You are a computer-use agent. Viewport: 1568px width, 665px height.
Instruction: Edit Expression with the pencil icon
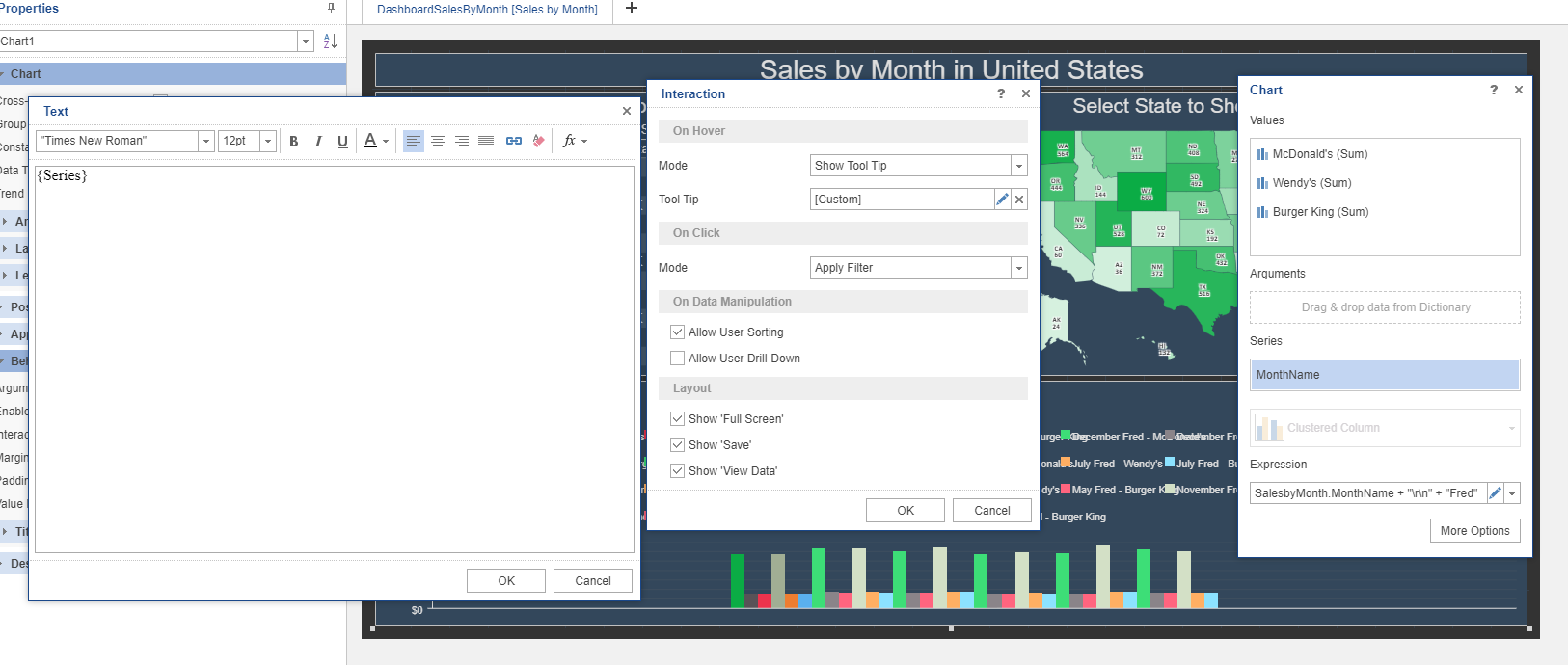click(x=1496, y=493)
